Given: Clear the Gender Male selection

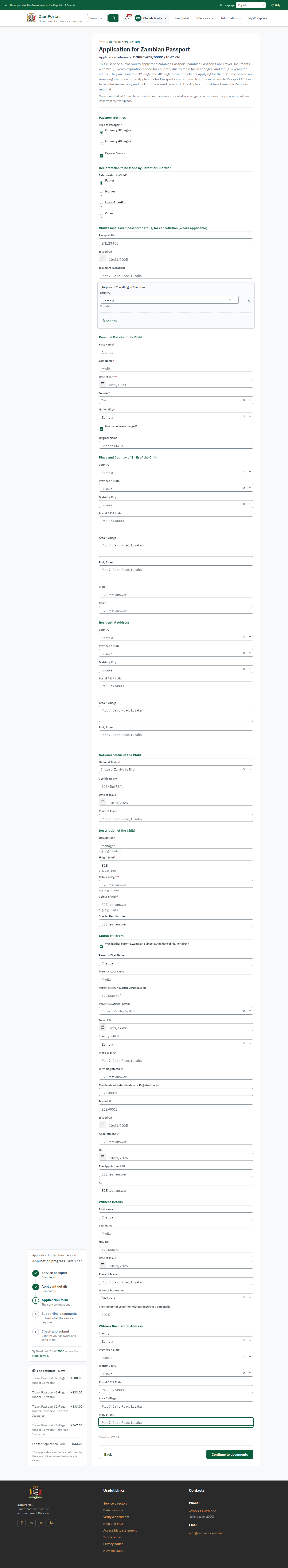Looking at the screenshot, I should point(244,401).
